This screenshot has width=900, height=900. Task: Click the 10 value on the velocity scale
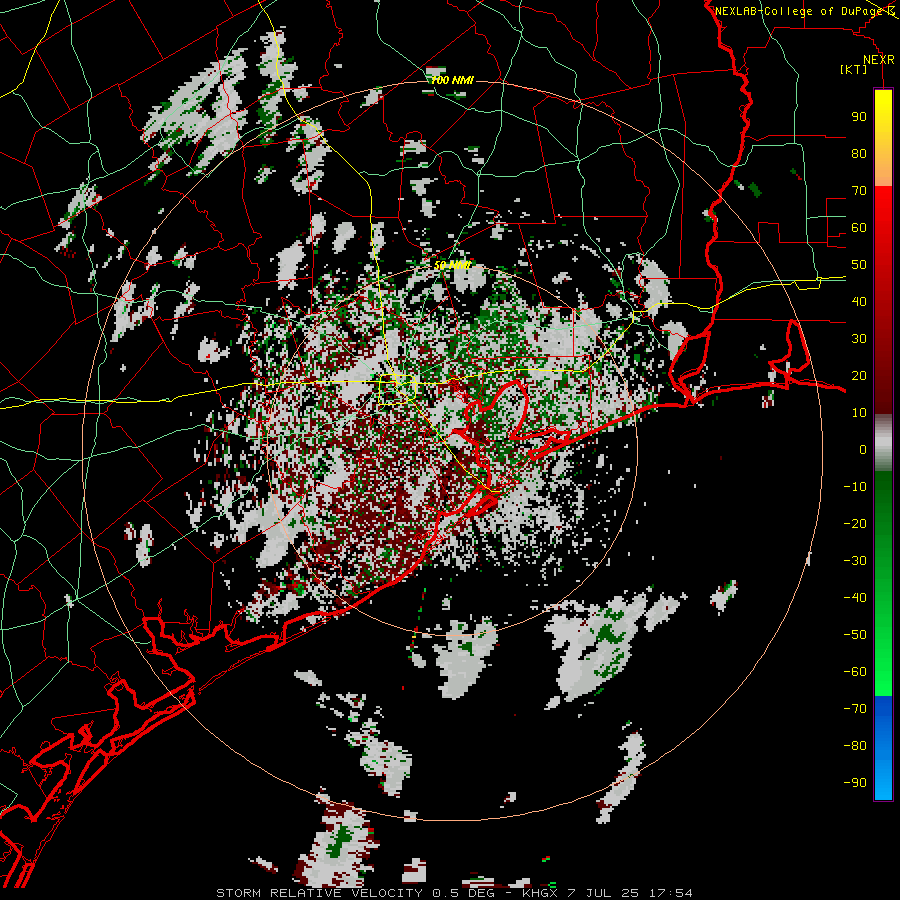point(859,413)
